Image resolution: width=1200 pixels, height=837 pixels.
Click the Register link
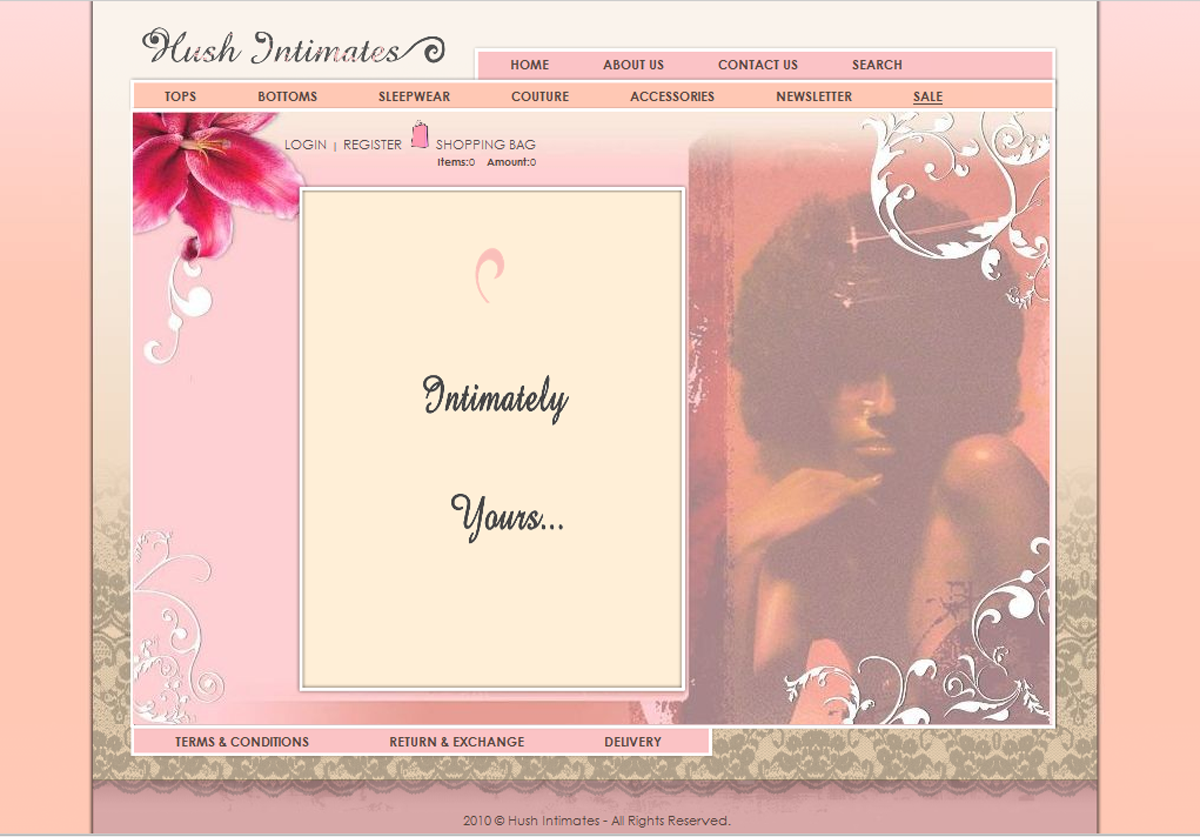(372, 145)
